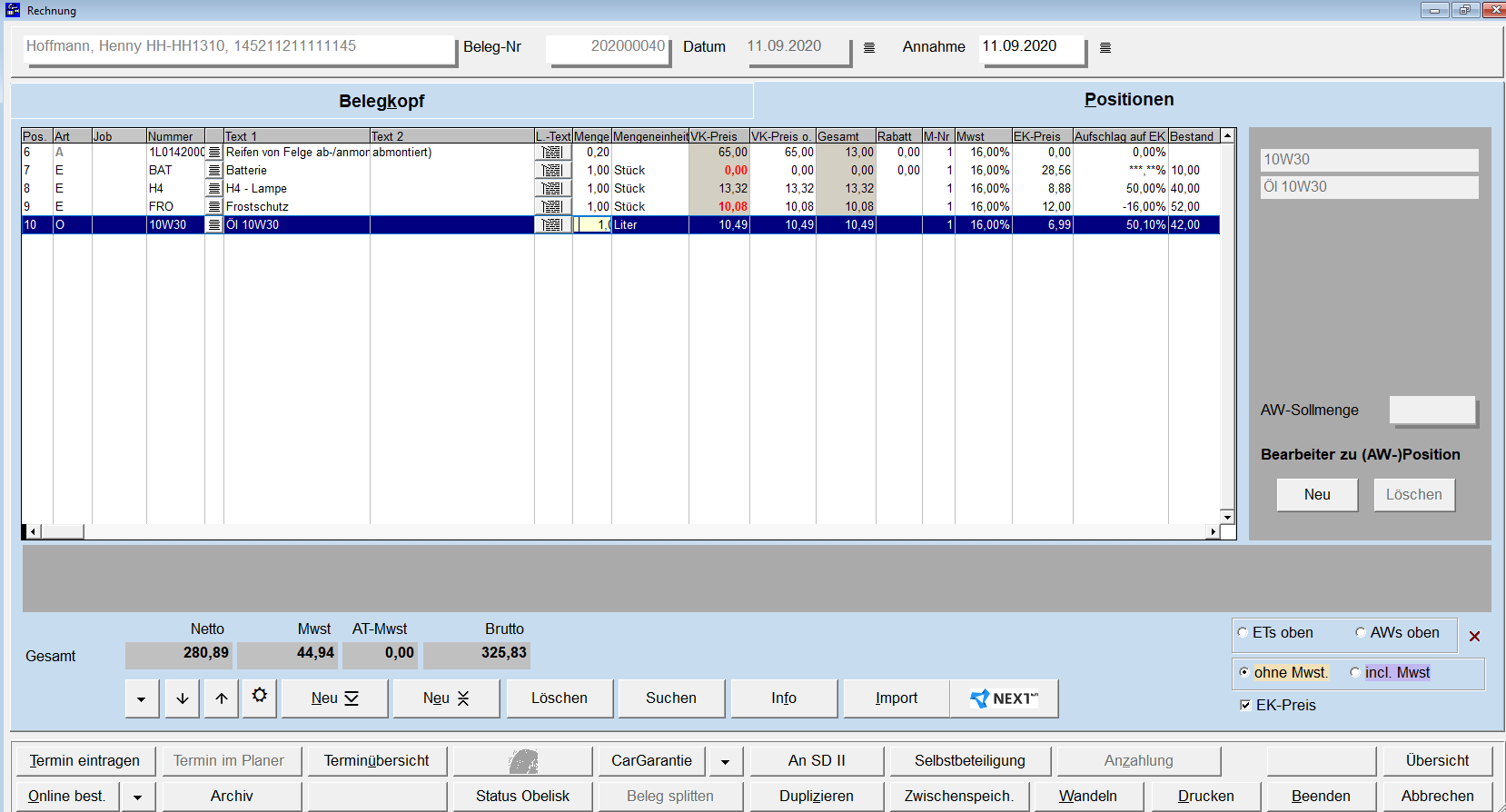
Task: Click the Duplizieren button
Action: 817,797
